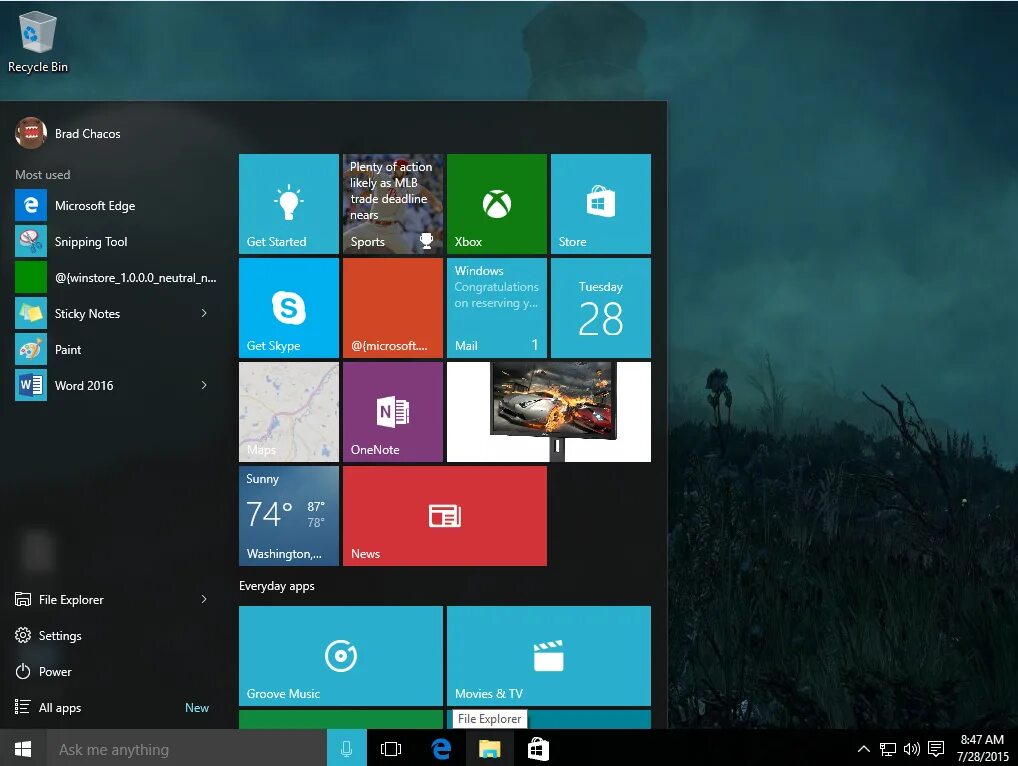Image resolution: width=1018 pixels, height=766 pixels.
Task: Launch Sticky Notes from Most used
Action: 104,314
